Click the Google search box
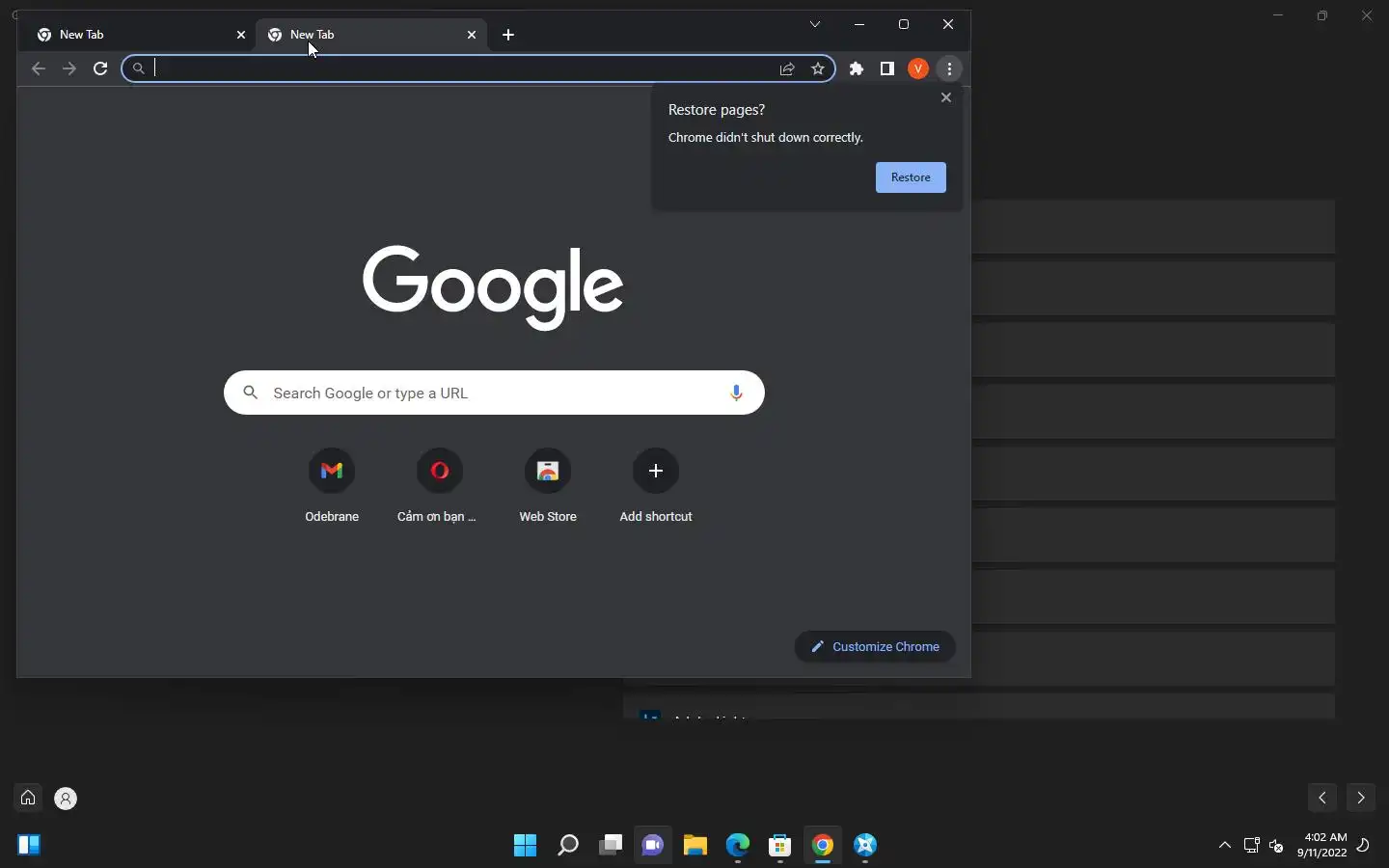The width and height of the screenshot is (1389, 868). point(492,393)
